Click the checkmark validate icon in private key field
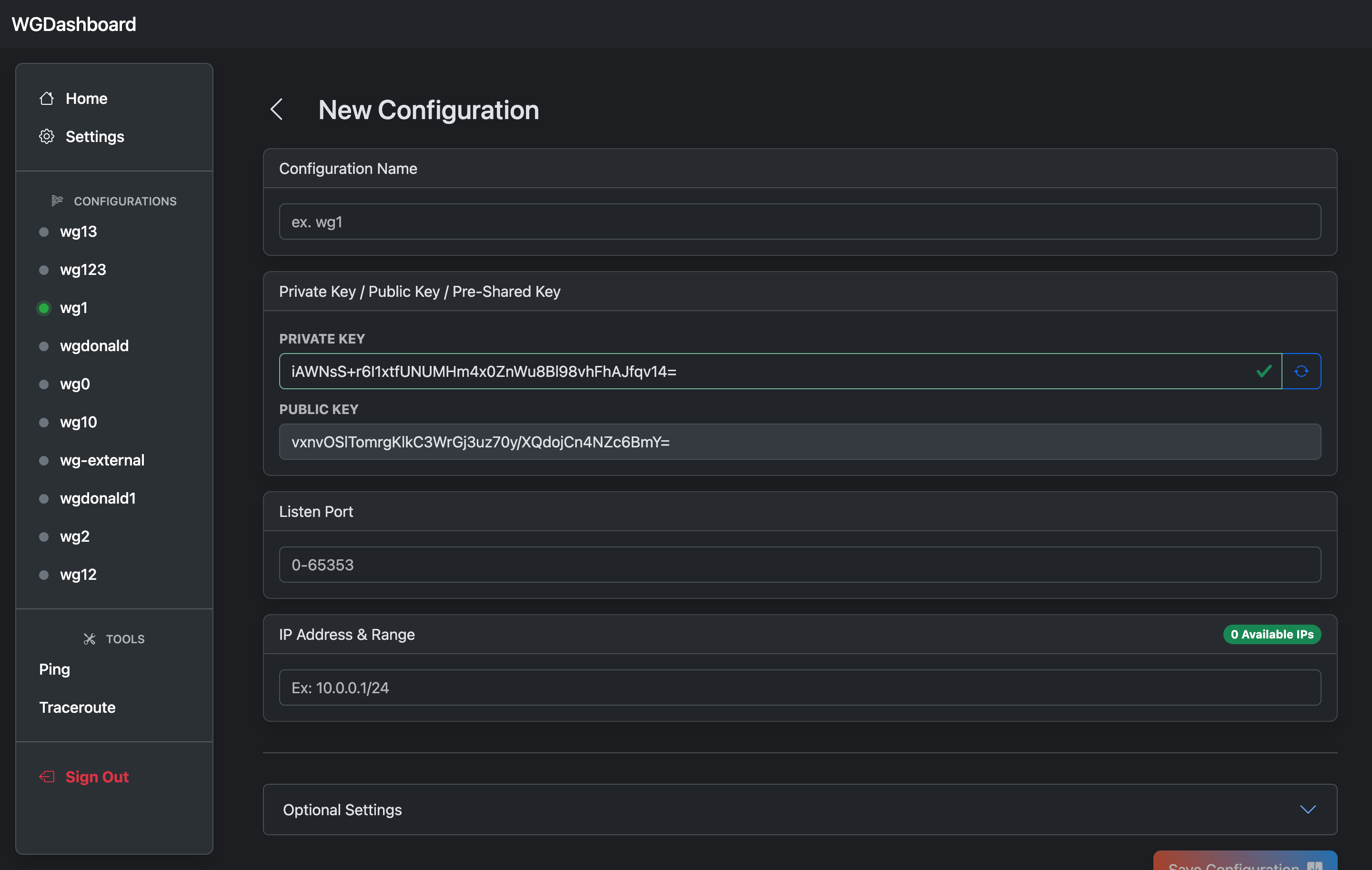 pyautogui.click(x=1264, y=370)
